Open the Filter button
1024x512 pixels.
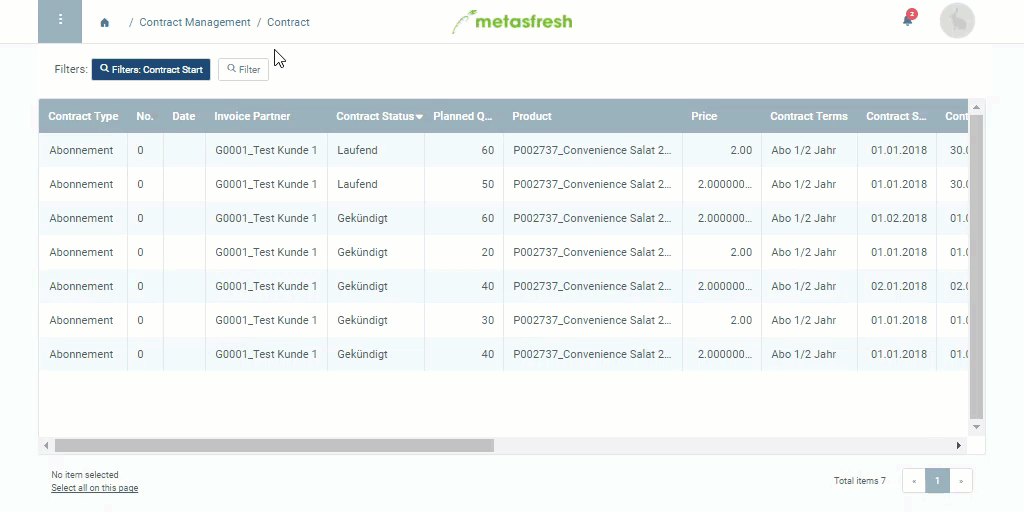click(243, 69)
